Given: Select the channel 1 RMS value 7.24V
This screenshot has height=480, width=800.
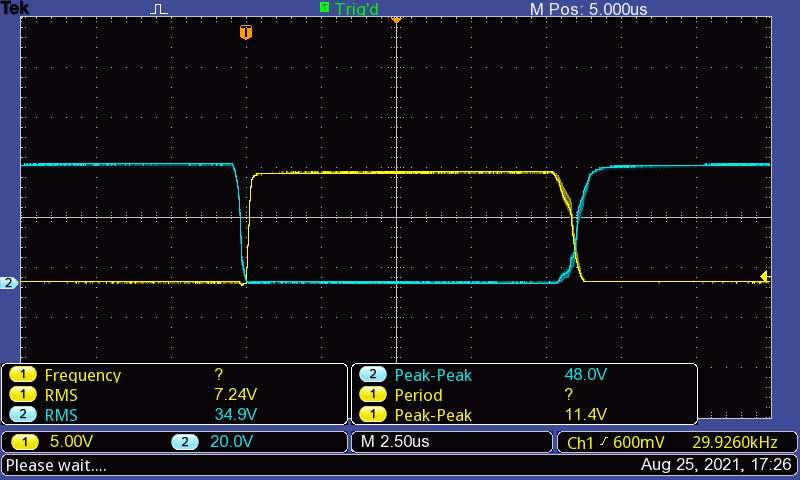Looking at the screenshot, I should (235, 394).
